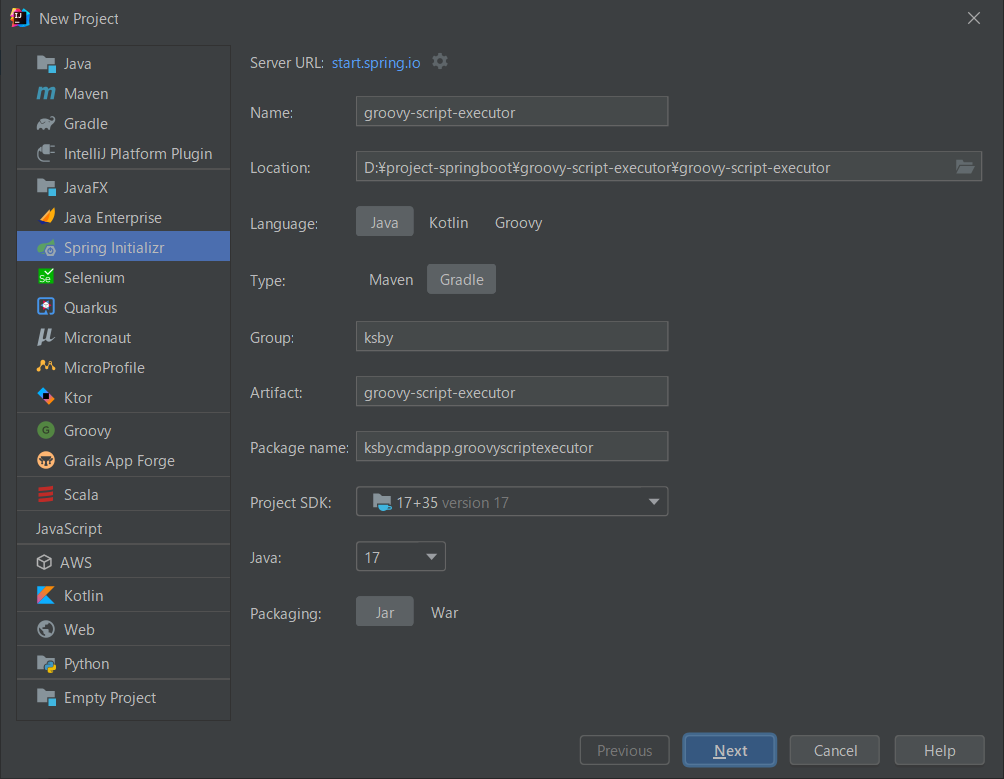
Task: Click the Java Enterprise icon
Action: click(46, 217)
